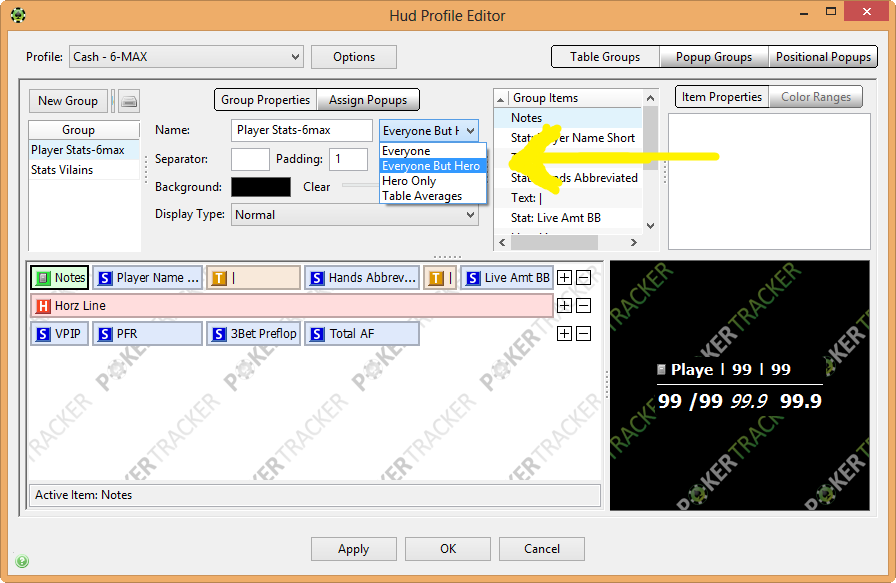Click the S icon of the PFR stat
The height and width of the screenshot is (583, 896).
(105, 334)
